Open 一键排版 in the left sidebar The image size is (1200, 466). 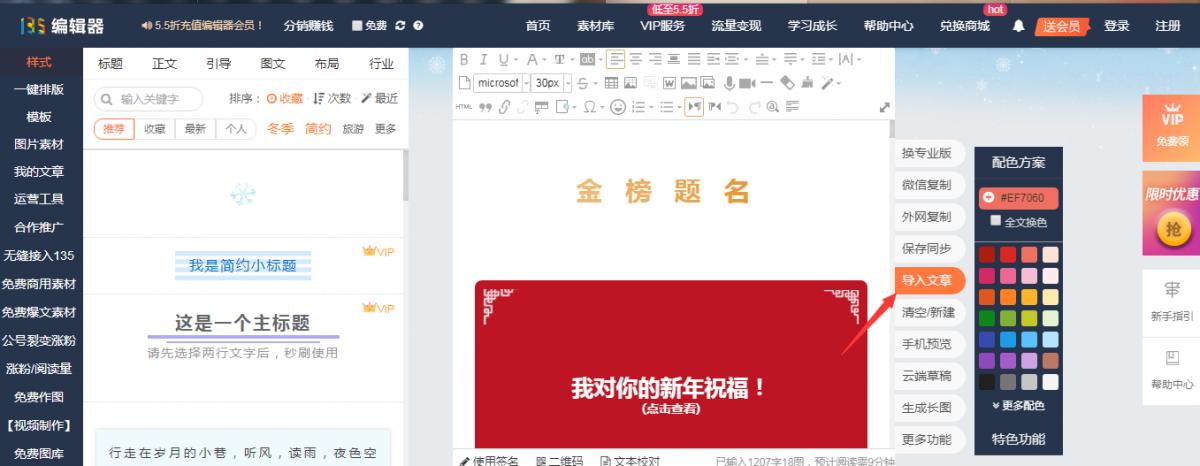pos(39,89)
